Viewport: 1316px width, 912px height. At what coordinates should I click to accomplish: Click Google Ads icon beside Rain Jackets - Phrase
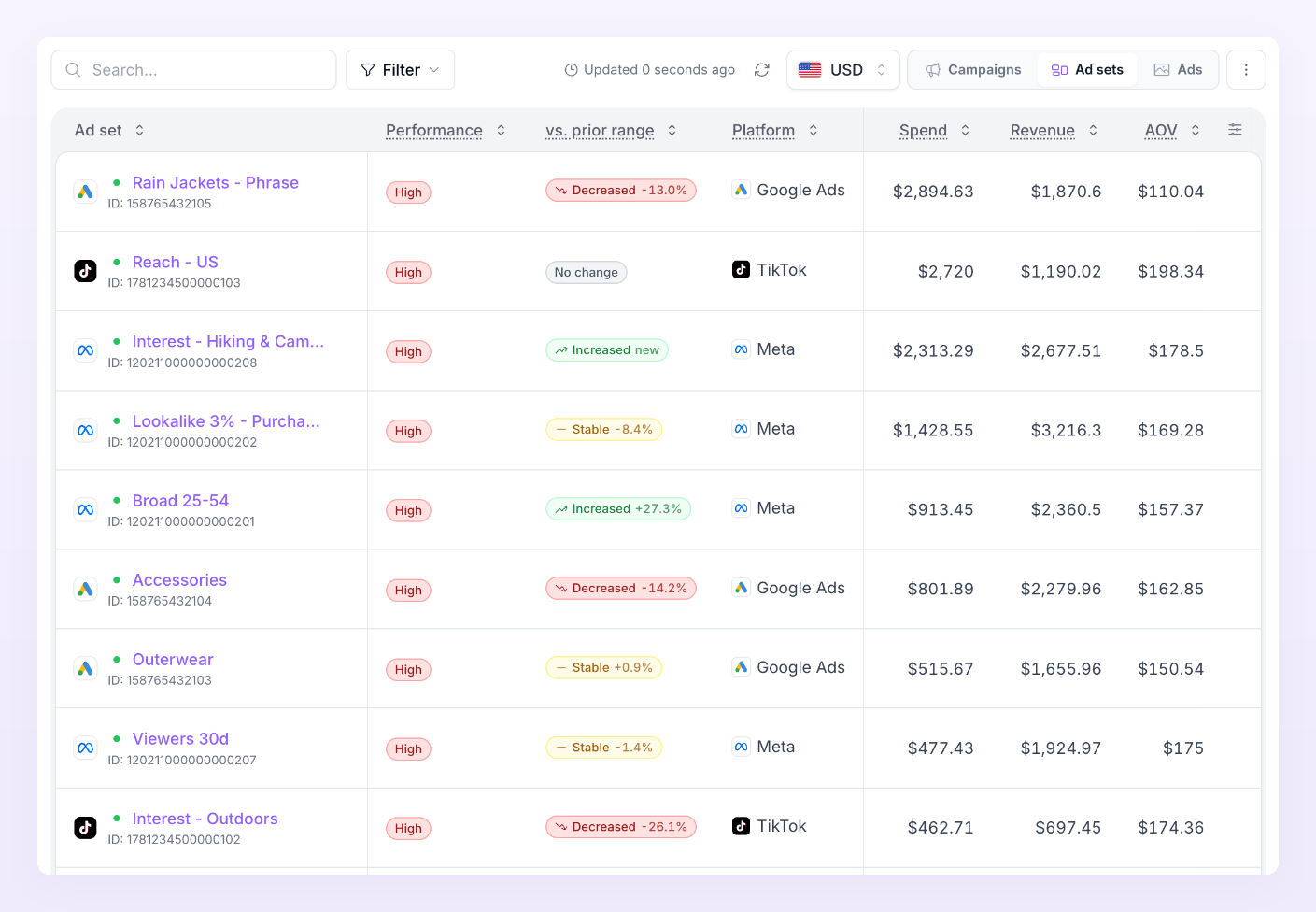click(x=85, y=192)
